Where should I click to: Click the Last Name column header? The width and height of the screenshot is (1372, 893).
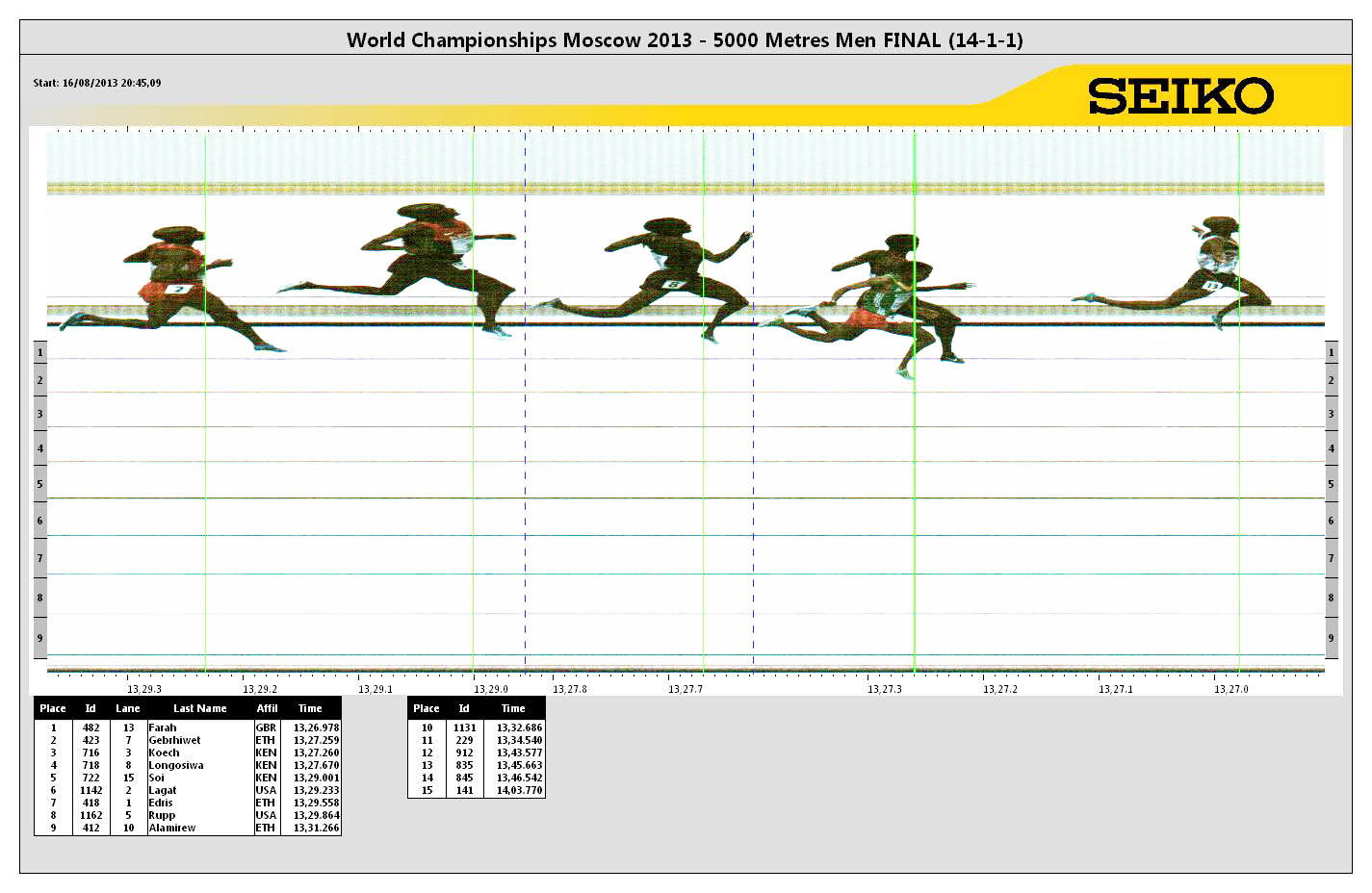[199, 708]
